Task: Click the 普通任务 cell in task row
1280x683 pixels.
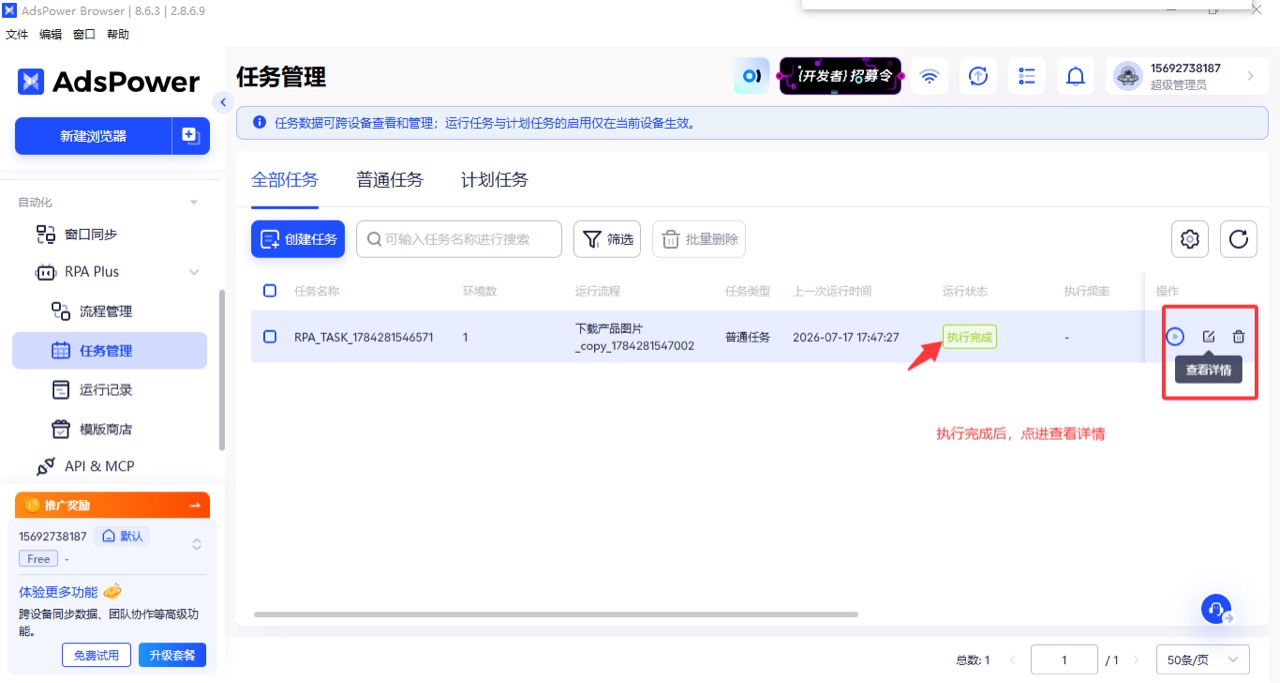Action: click(x=748, y=338)
